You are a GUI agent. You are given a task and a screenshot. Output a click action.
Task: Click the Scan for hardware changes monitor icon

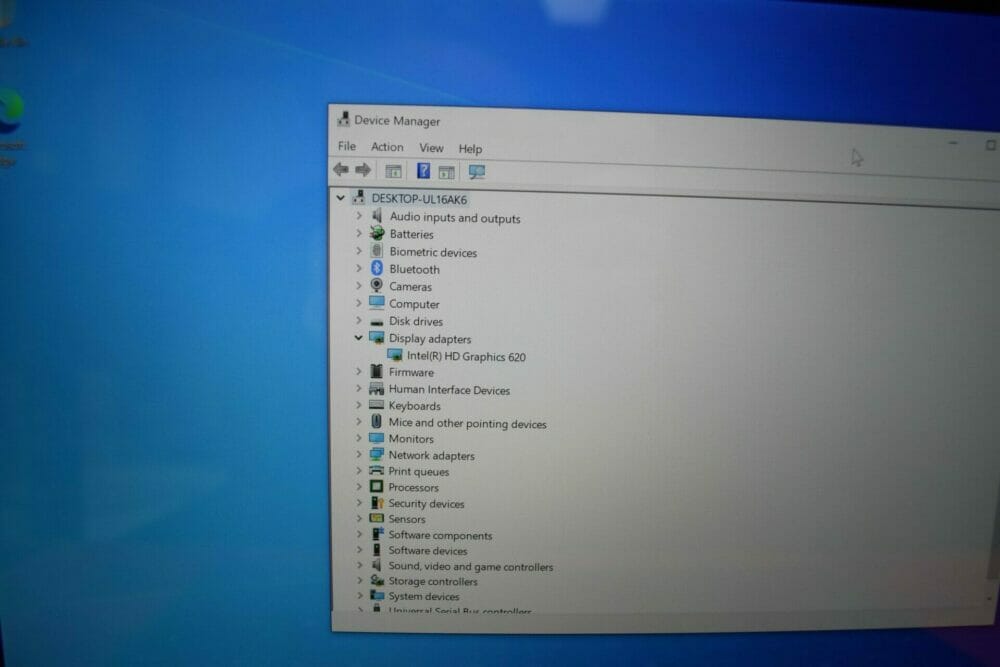(476, 172)
